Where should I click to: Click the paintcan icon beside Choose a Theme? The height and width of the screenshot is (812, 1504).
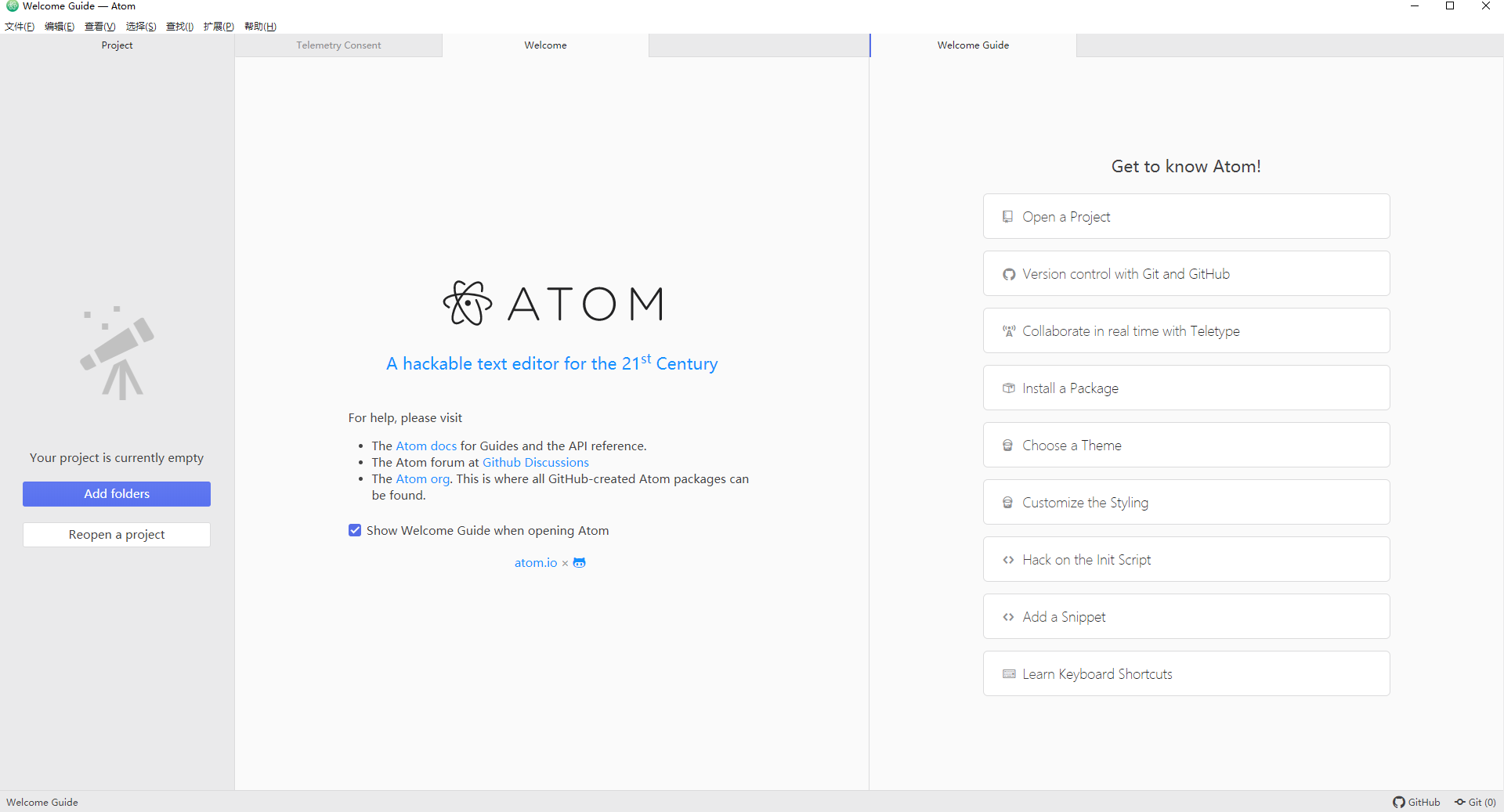coord(1008,446)
